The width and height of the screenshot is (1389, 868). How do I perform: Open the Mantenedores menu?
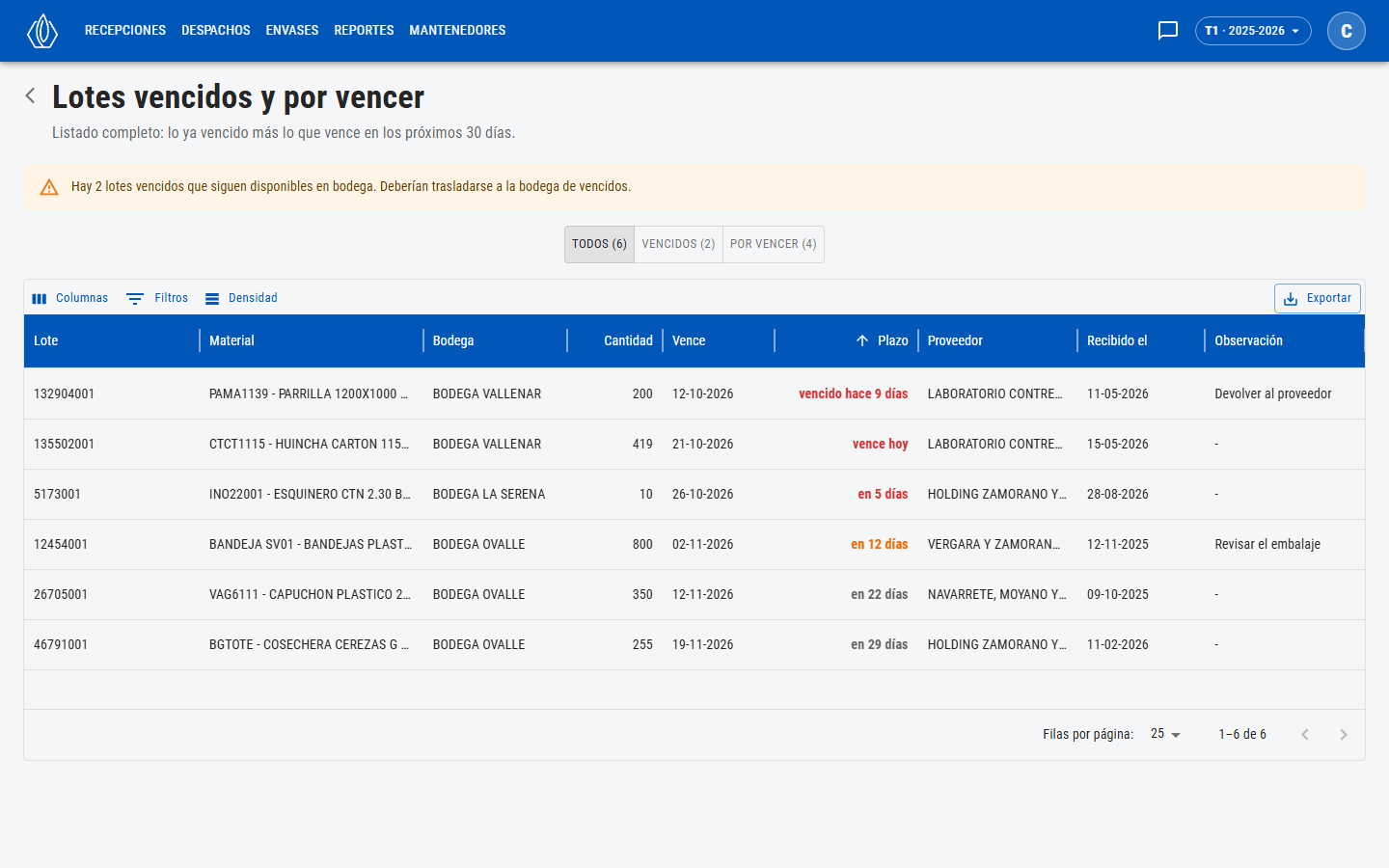point(457,31)
